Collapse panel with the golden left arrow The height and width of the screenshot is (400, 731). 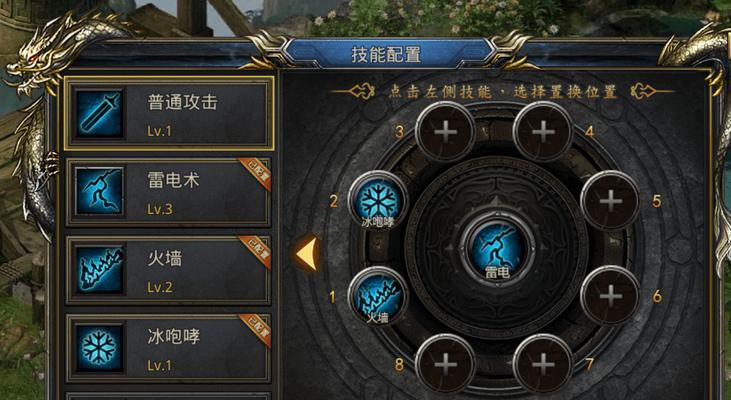click(307, 254)
